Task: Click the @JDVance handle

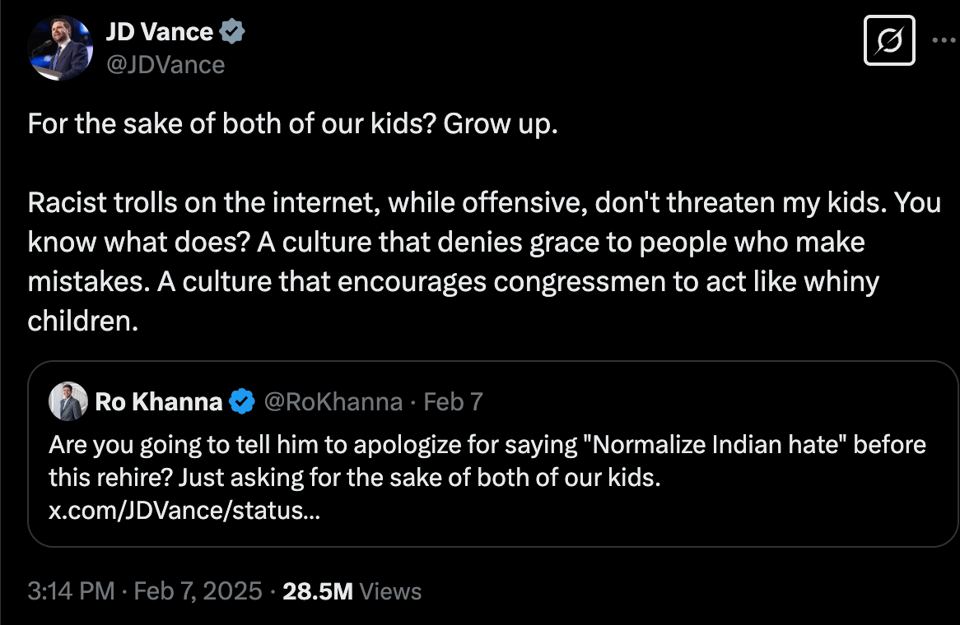Action: click(x=165, y=65)
